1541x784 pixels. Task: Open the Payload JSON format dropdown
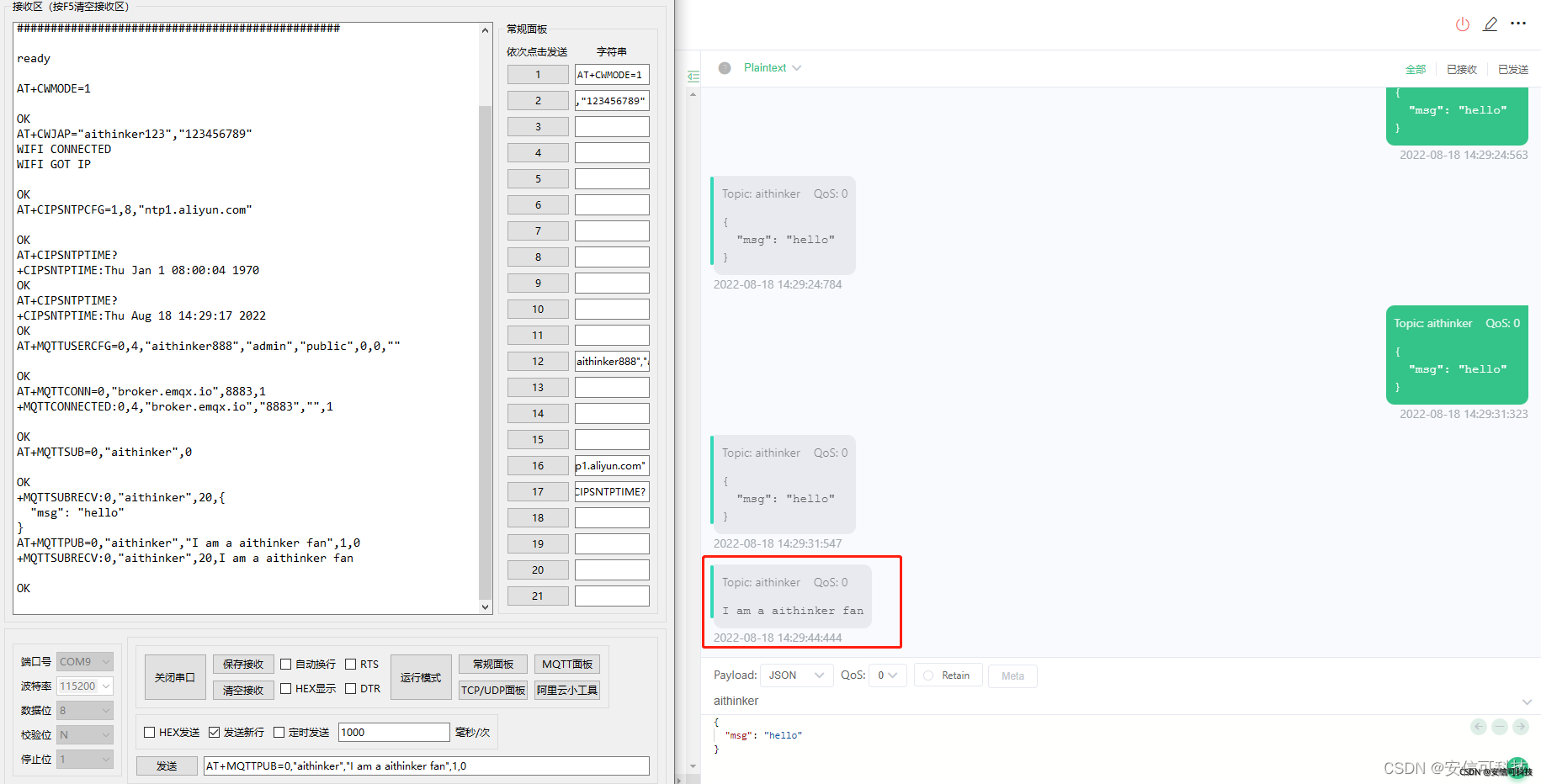(x=796, y=675)
